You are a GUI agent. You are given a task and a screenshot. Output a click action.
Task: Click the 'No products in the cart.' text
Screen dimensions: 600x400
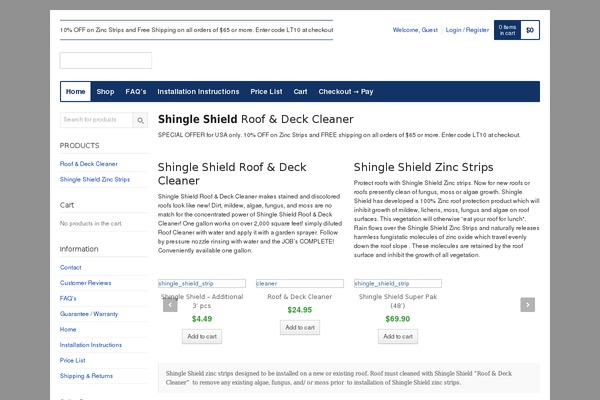[91, 224]
